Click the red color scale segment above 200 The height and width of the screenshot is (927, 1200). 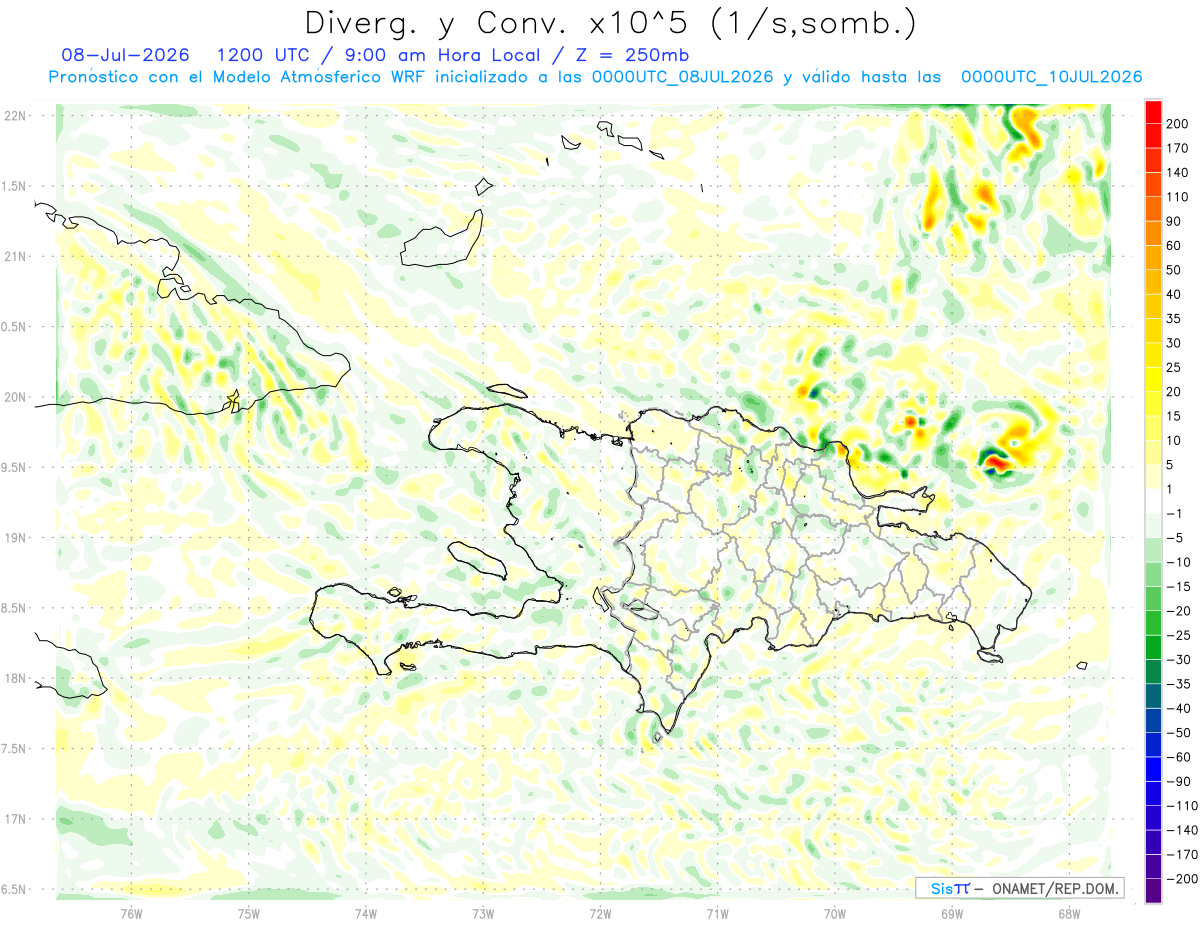coord(1154,111)
